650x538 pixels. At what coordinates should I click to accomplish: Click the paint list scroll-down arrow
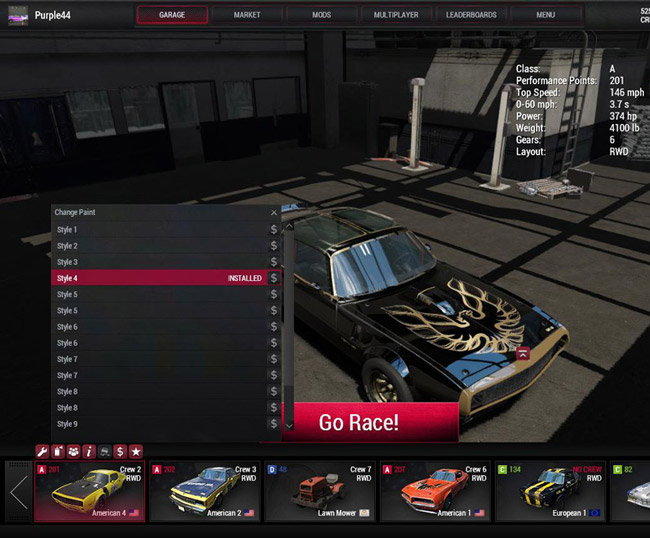[289, 426]
